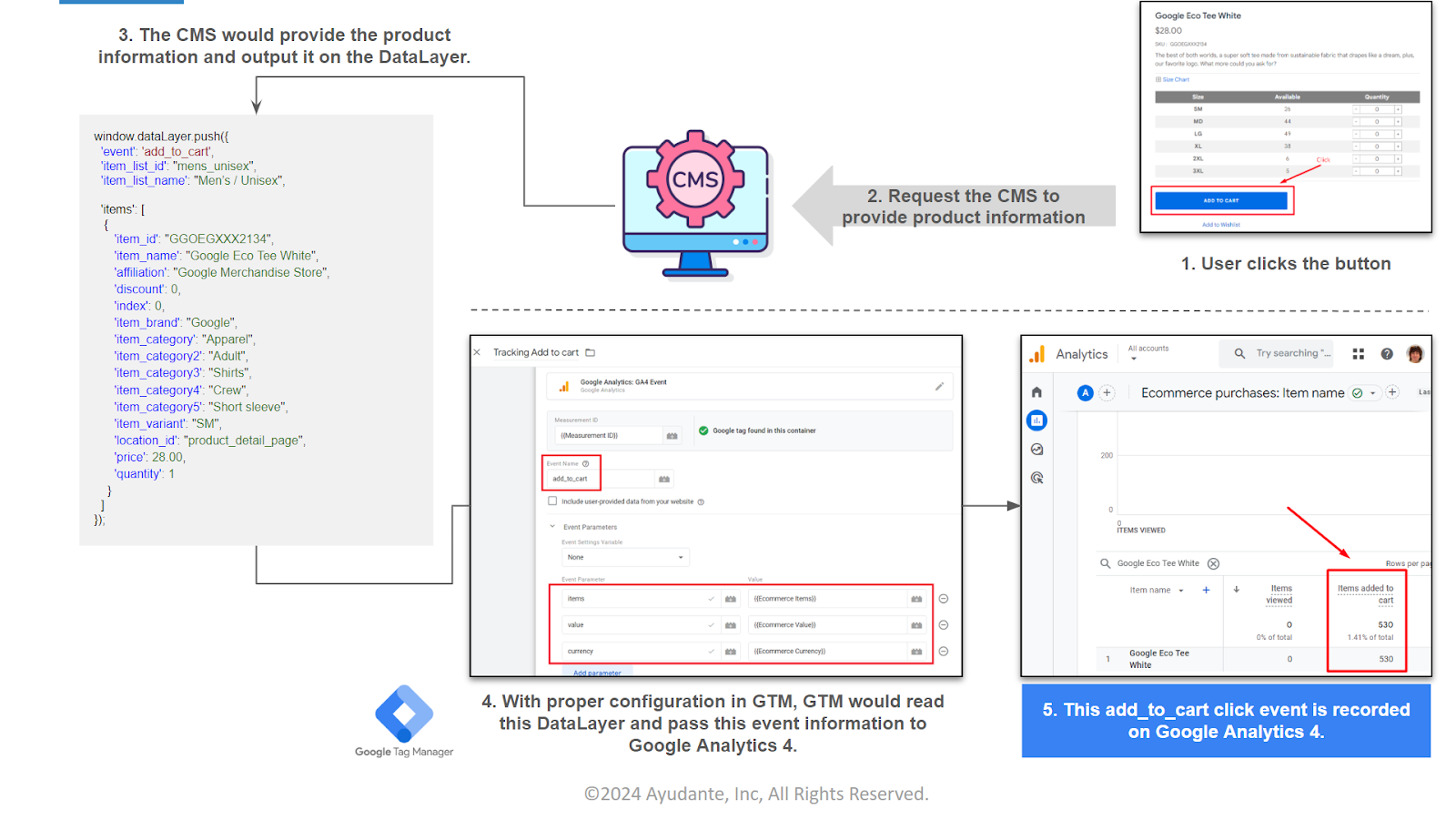Go to the Analytics Home sidebar icon
Image resolution: width=1456 pixels, height=820 pixels.
click(1036, 392)
